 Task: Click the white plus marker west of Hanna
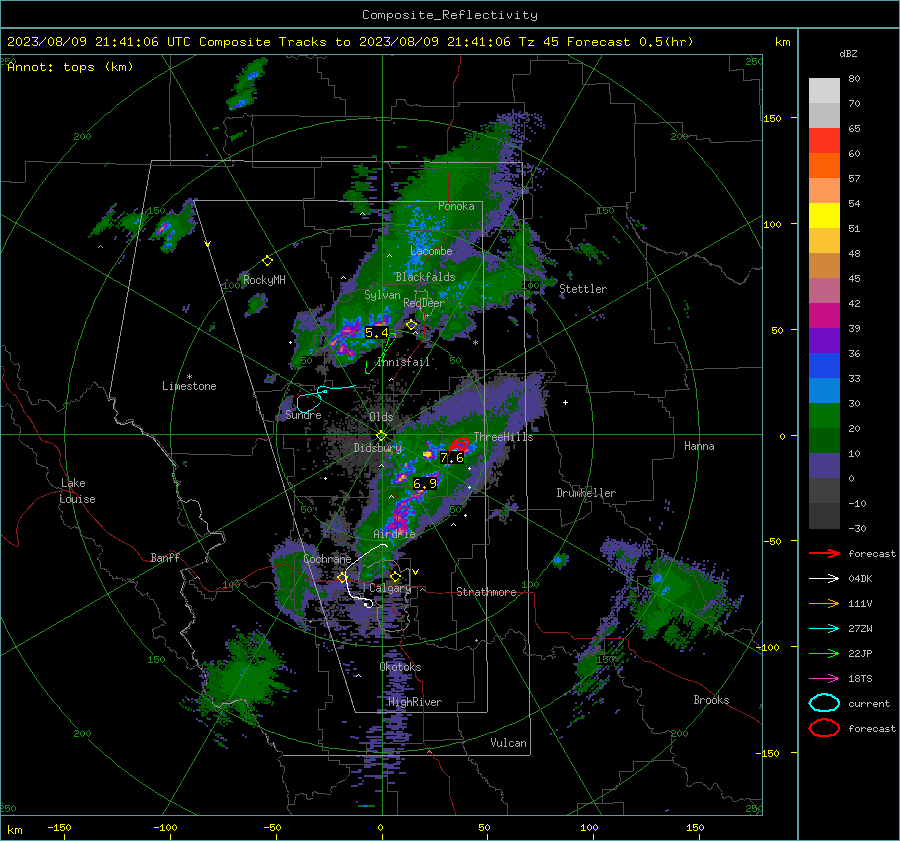click(x=565, y=402)
